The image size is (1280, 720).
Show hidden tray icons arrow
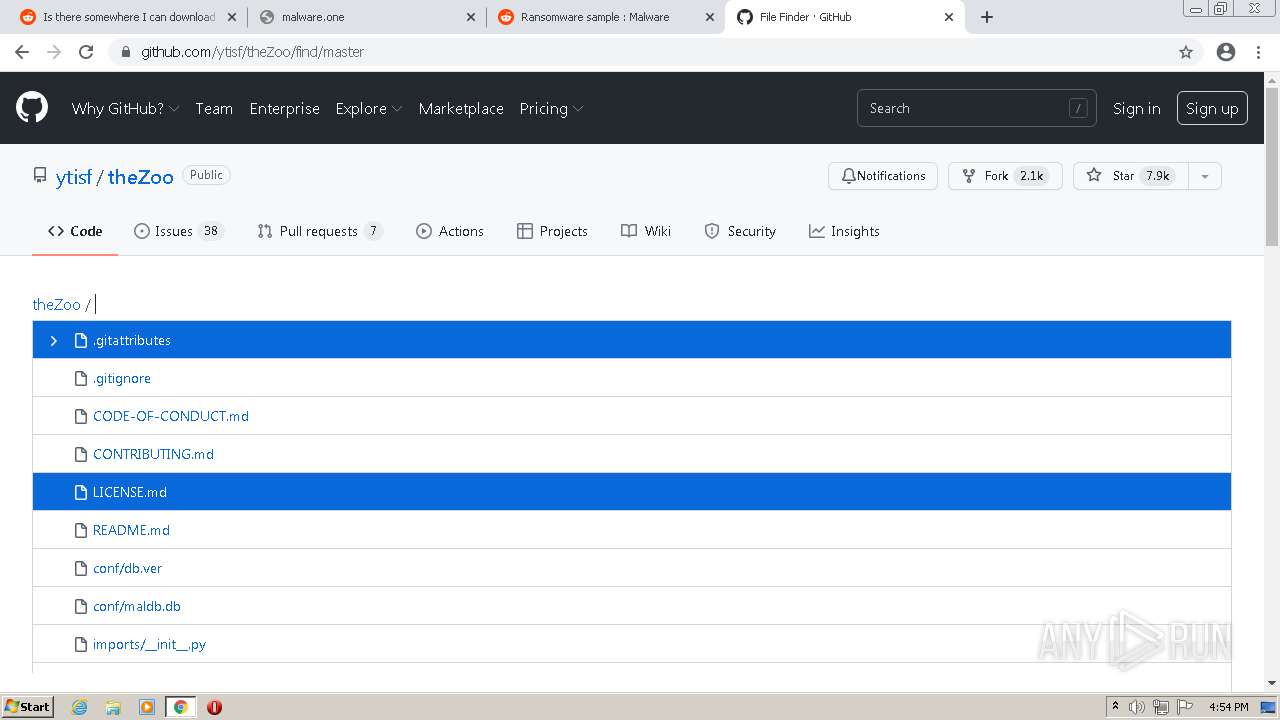click(1115, 707)
